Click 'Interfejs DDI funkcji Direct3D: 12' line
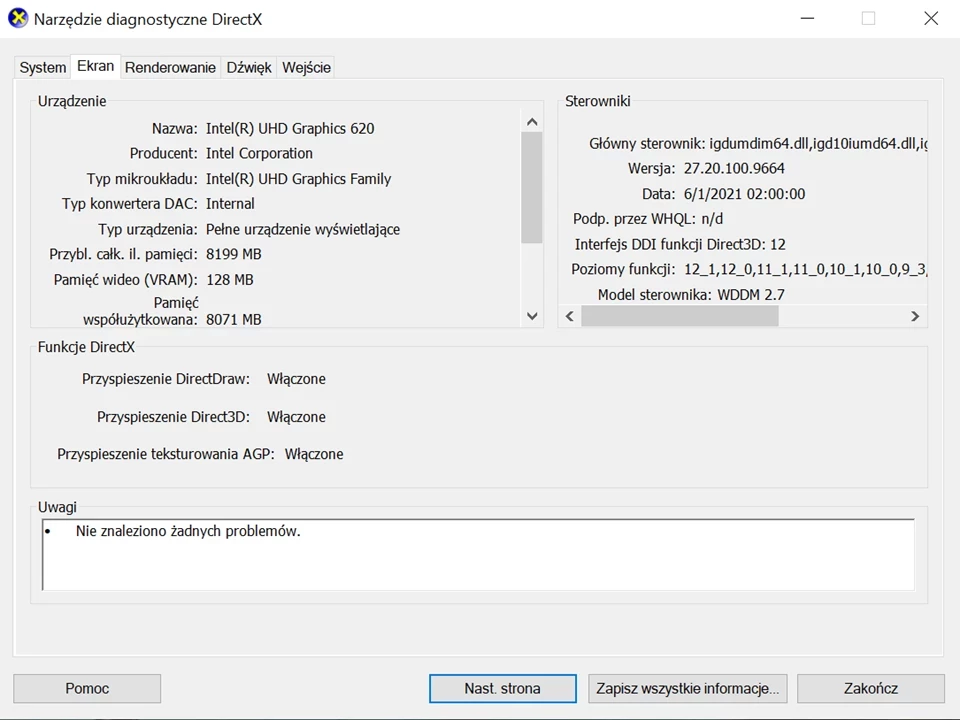Screen dimensions: 960x720 pyautogui.click(x=680, y=244)
